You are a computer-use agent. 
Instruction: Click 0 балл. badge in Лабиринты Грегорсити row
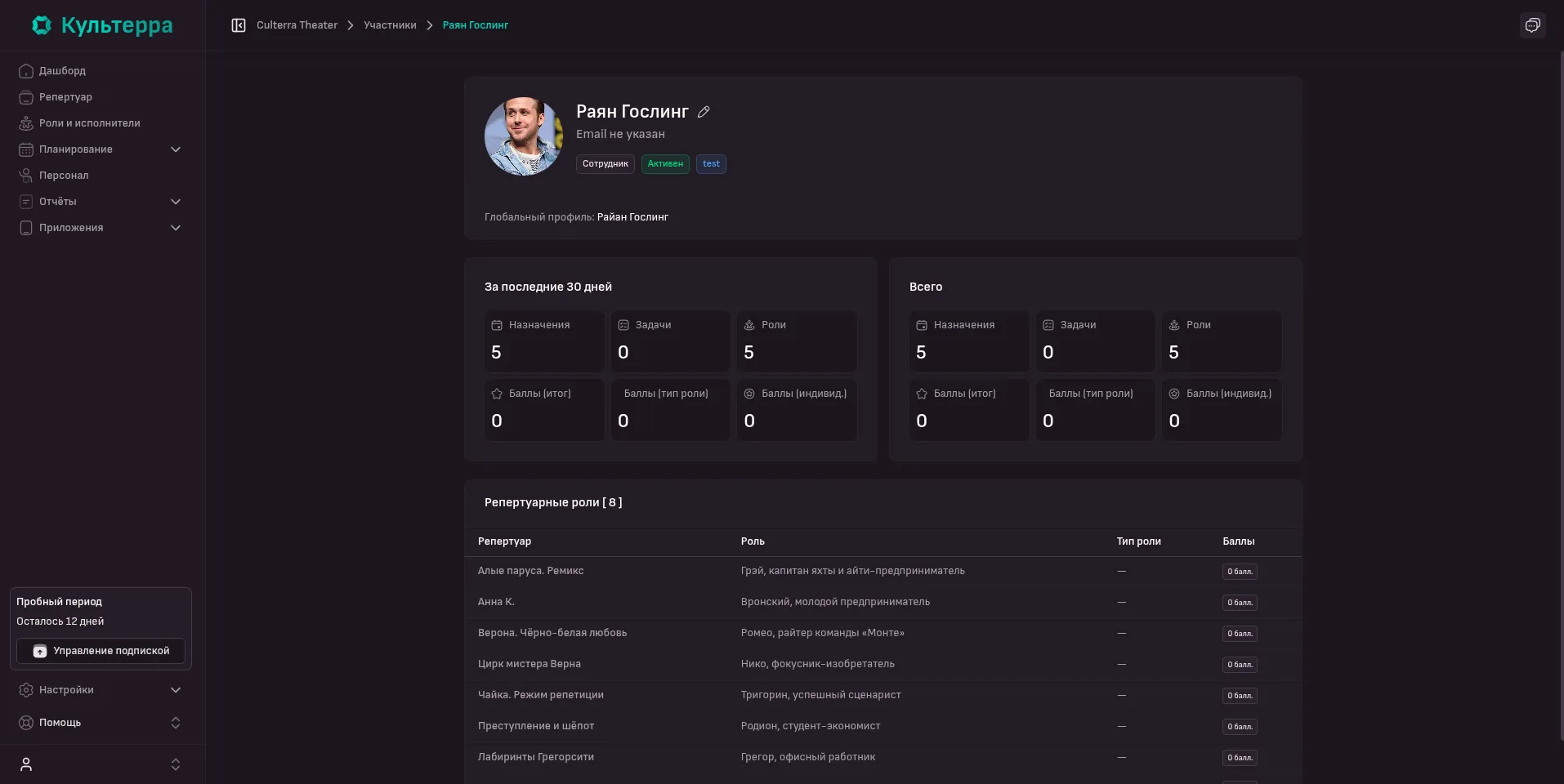1240,758
